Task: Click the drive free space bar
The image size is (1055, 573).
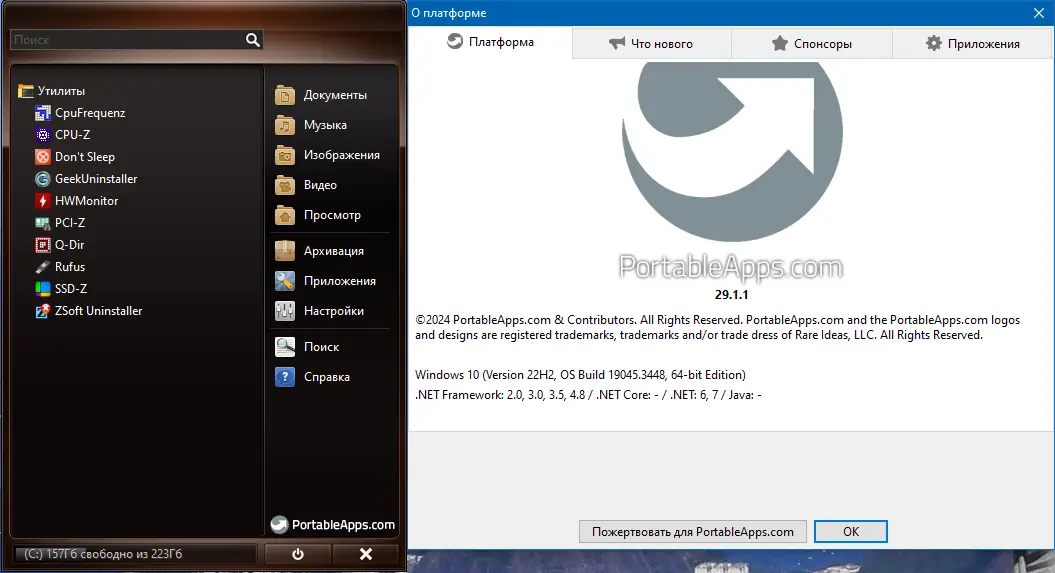Action: click(x=135, y=554)
